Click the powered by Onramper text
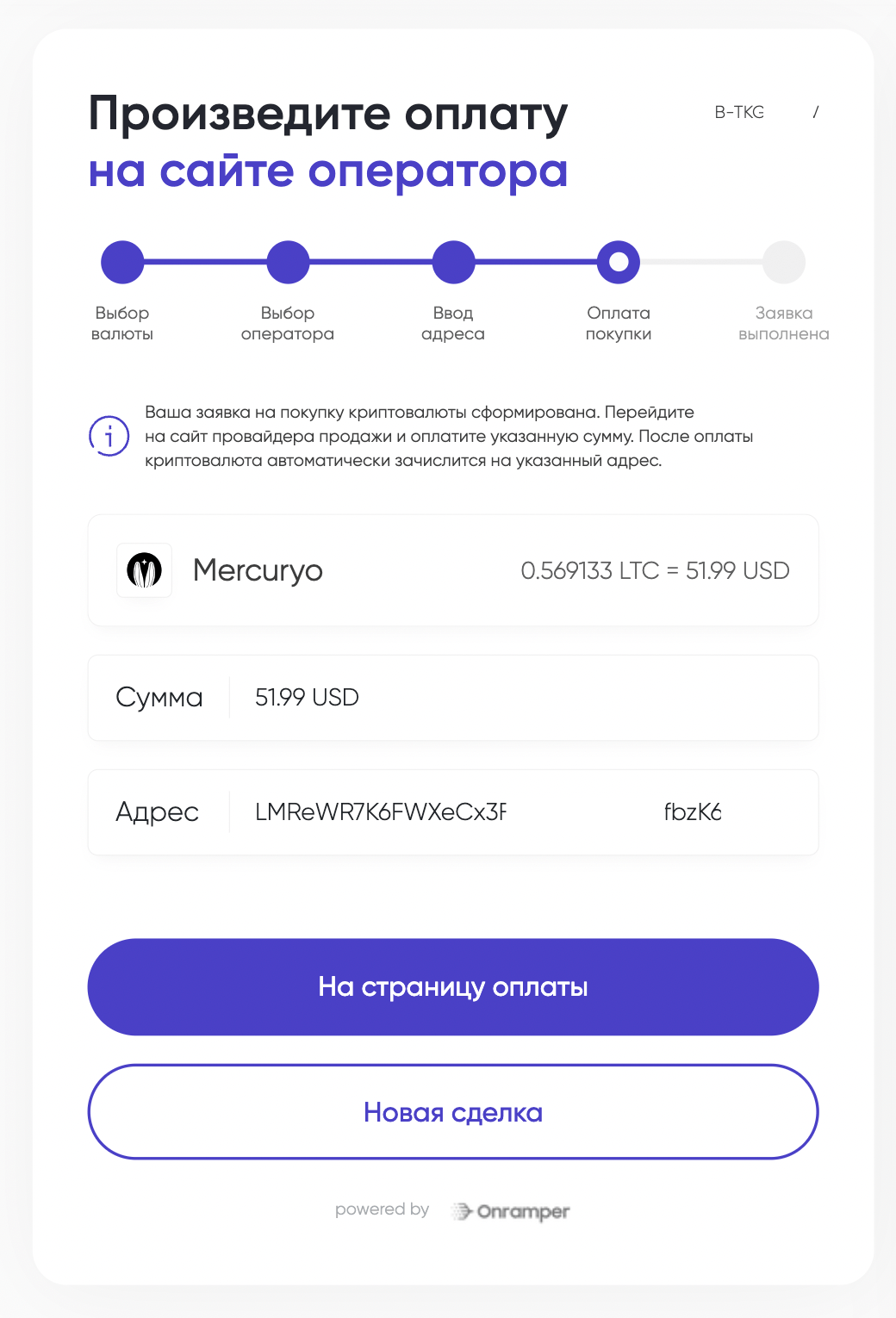 coord(383,1209)
